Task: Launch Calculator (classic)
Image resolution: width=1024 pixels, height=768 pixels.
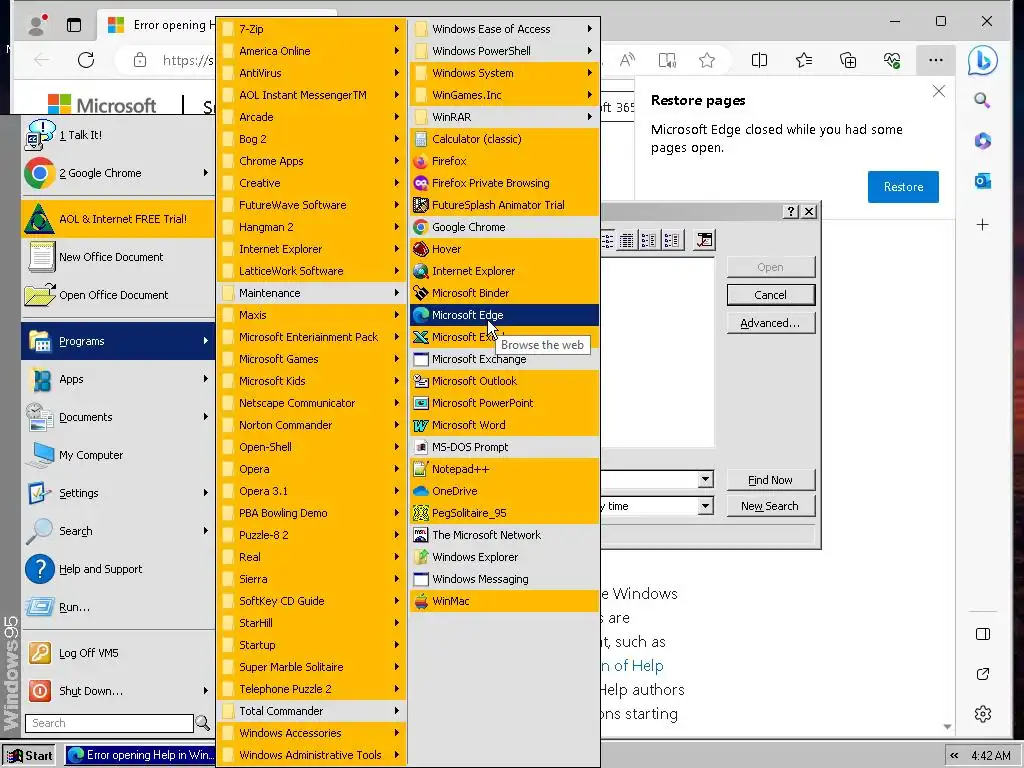Action: point(504,138)
